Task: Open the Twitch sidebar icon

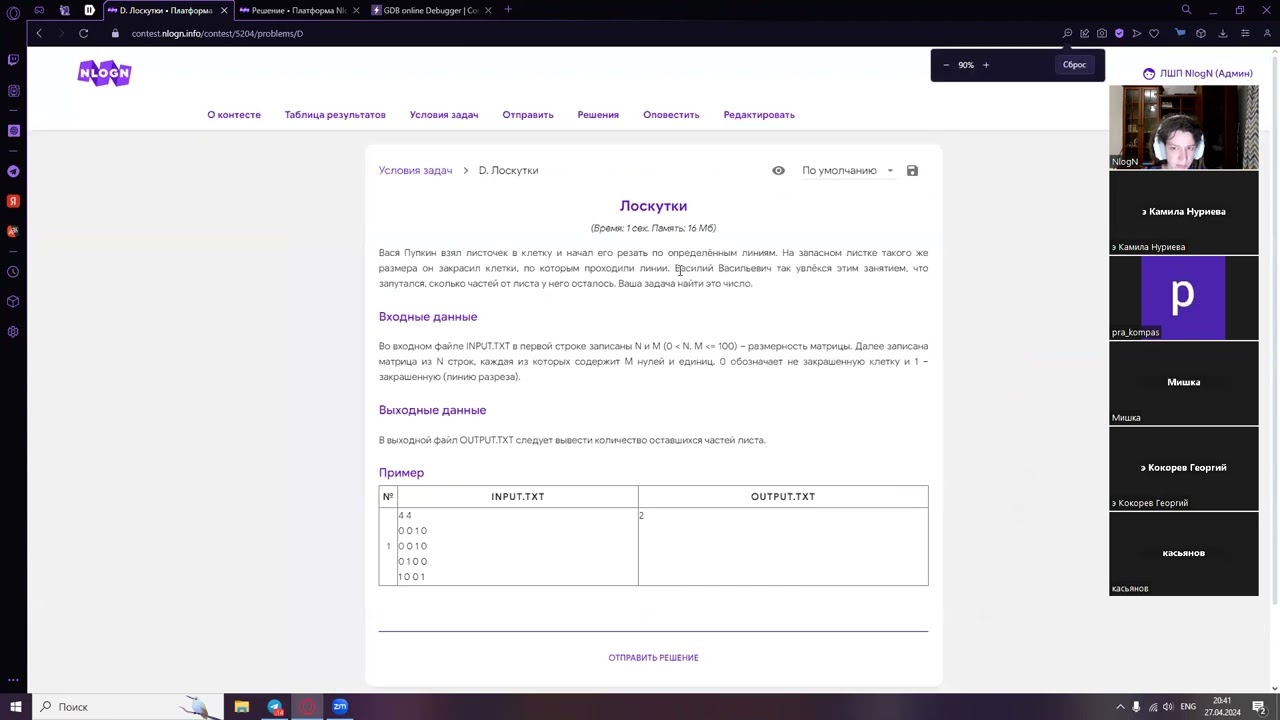Action: point(13,60)
